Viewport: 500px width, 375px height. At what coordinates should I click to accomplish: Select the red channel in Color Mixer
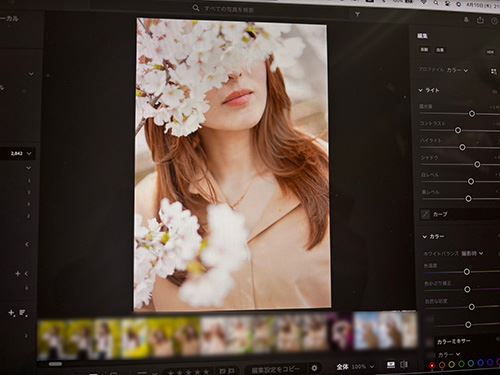click(432, 366)
